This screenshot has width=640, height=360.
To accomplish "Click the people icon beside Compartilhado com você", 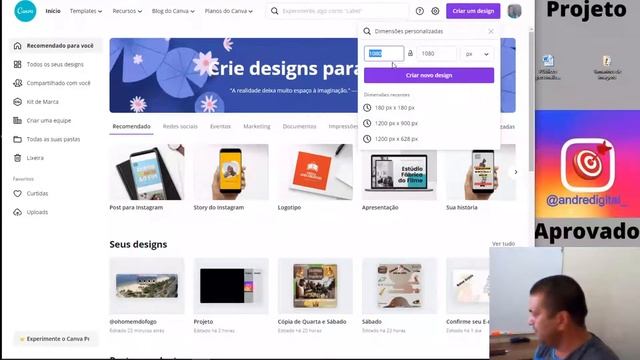I will click(x=18, y=83).
